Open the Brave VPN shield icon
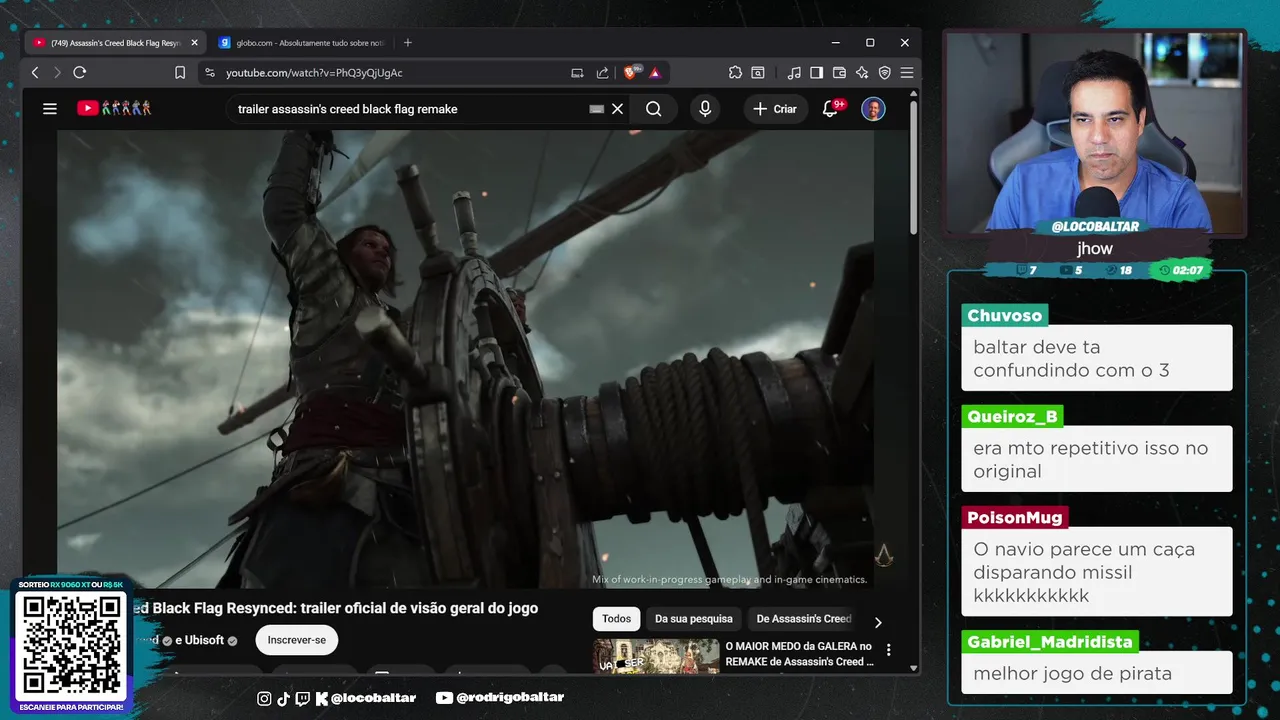Screen dimensions: 1280x720 885,72
